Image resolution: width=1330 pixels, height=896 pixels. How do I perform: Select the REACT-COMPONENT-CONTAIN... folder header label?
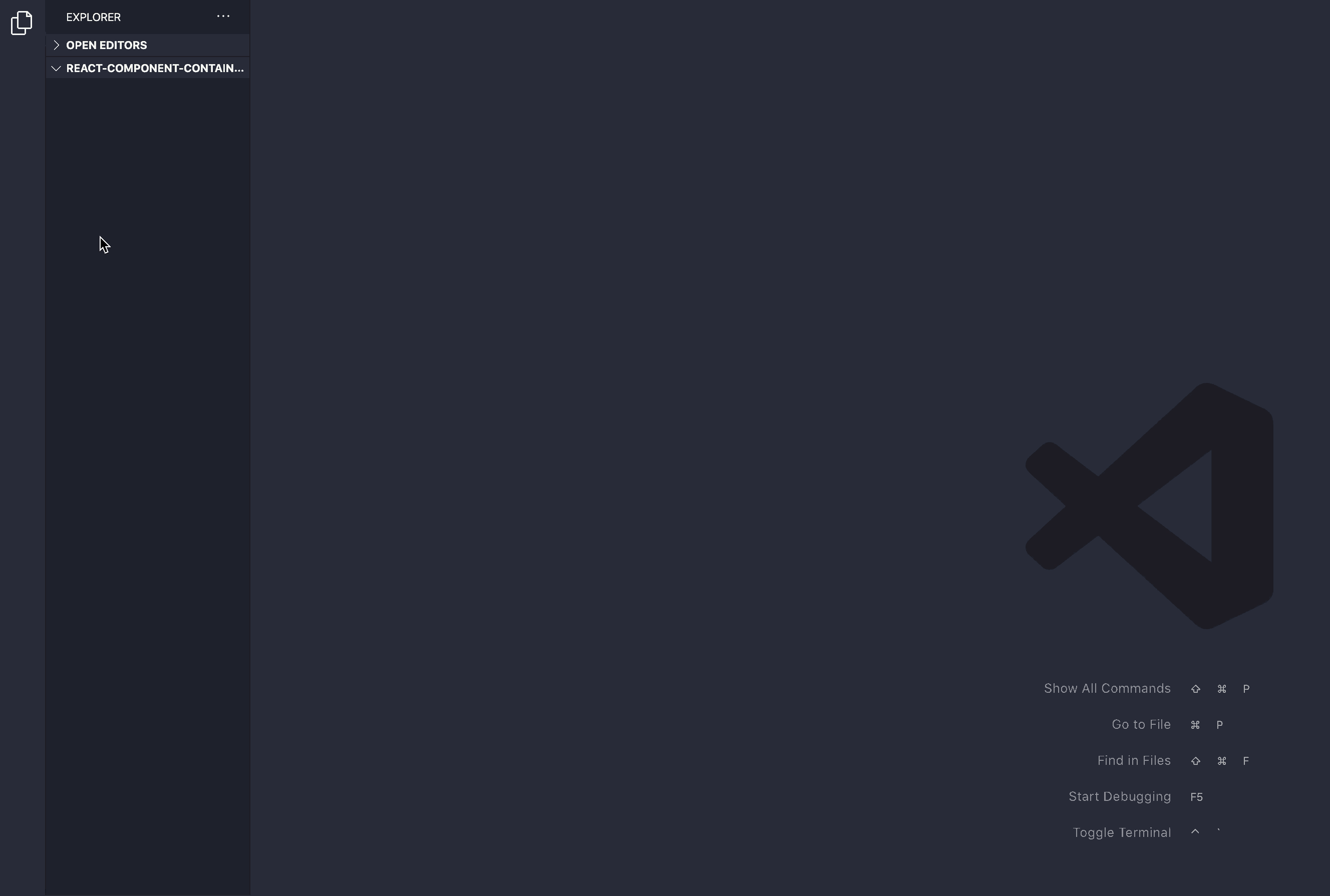(x=154, y=69)
